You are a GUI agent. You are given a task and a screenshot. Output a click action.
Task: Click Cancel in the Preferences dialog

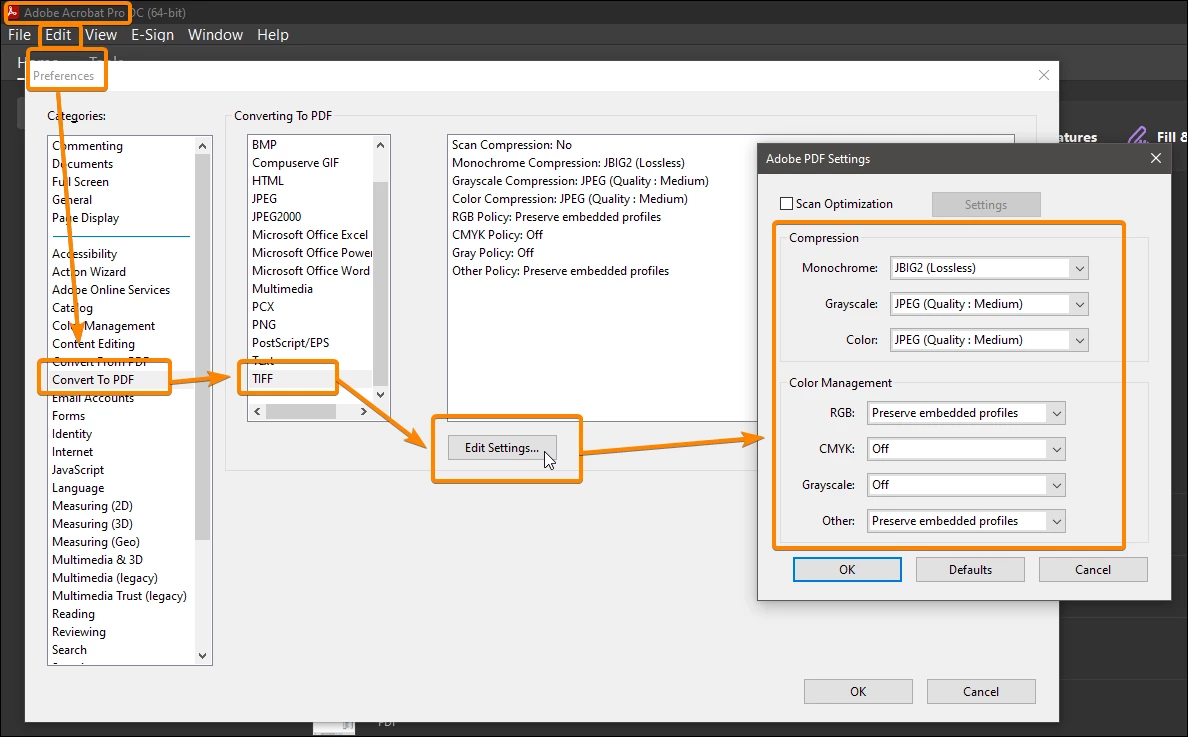pyautogui.click(x=980, y=692)
